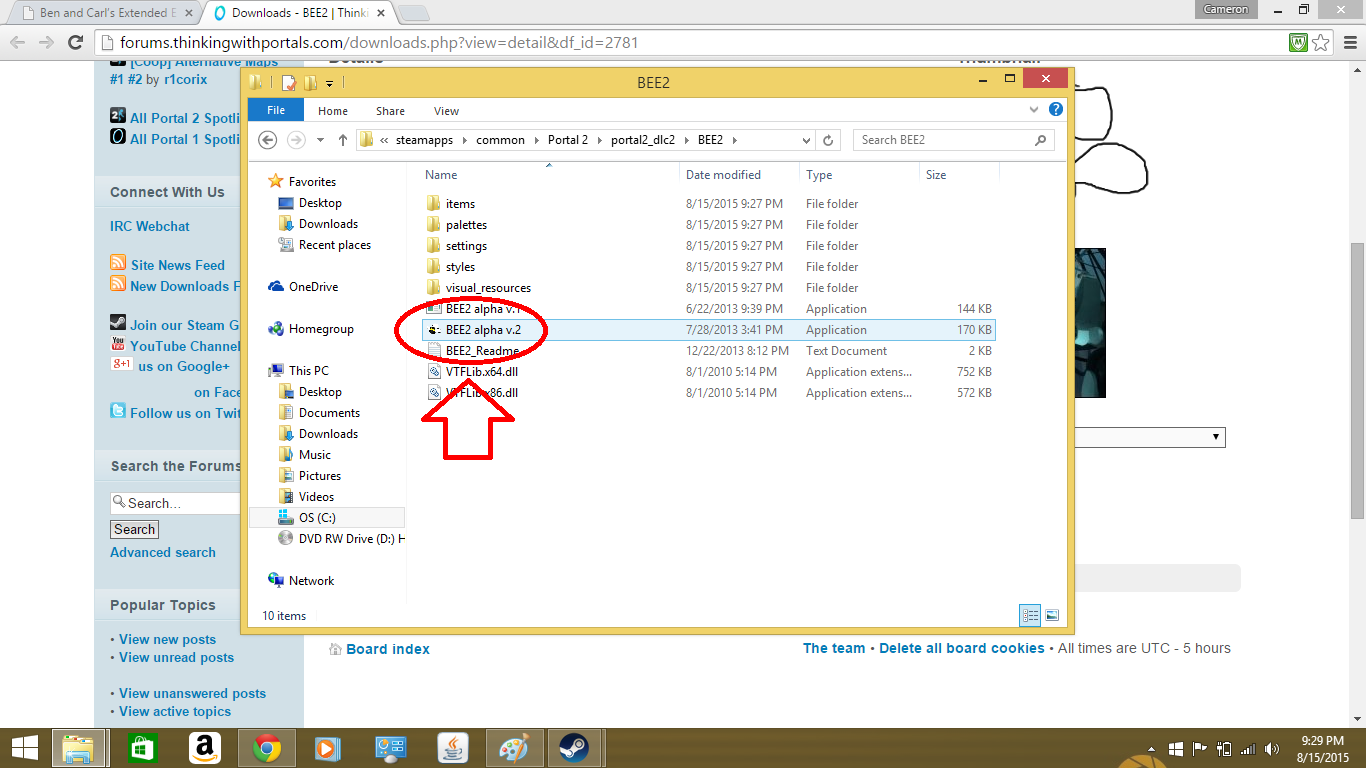Click the volume icon in the system tray
Screen dimensions: 1366x768
(1272, 749)
